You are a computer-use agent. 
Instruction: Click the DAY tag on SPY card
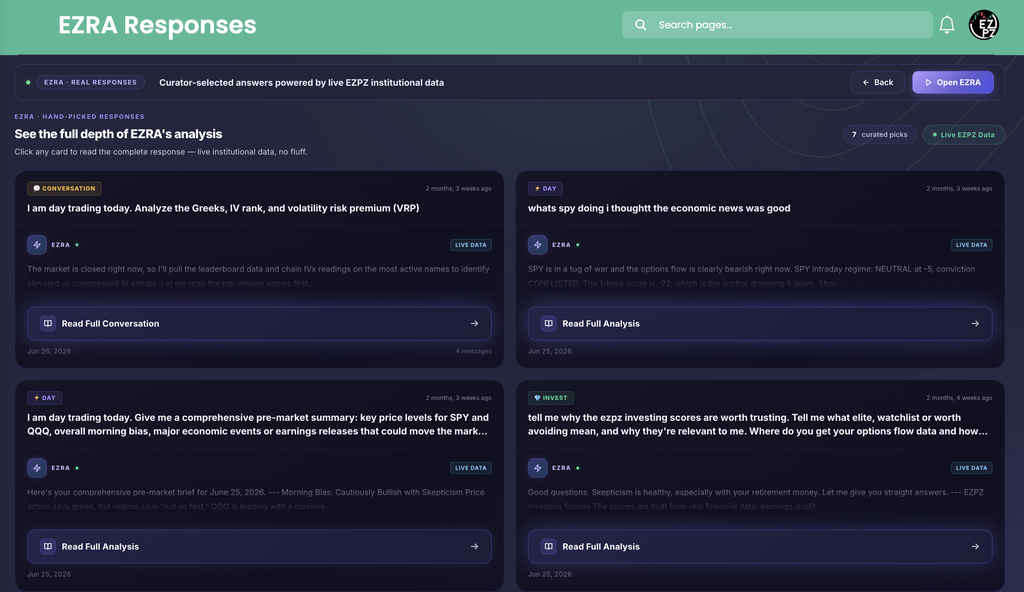[545, 188]
